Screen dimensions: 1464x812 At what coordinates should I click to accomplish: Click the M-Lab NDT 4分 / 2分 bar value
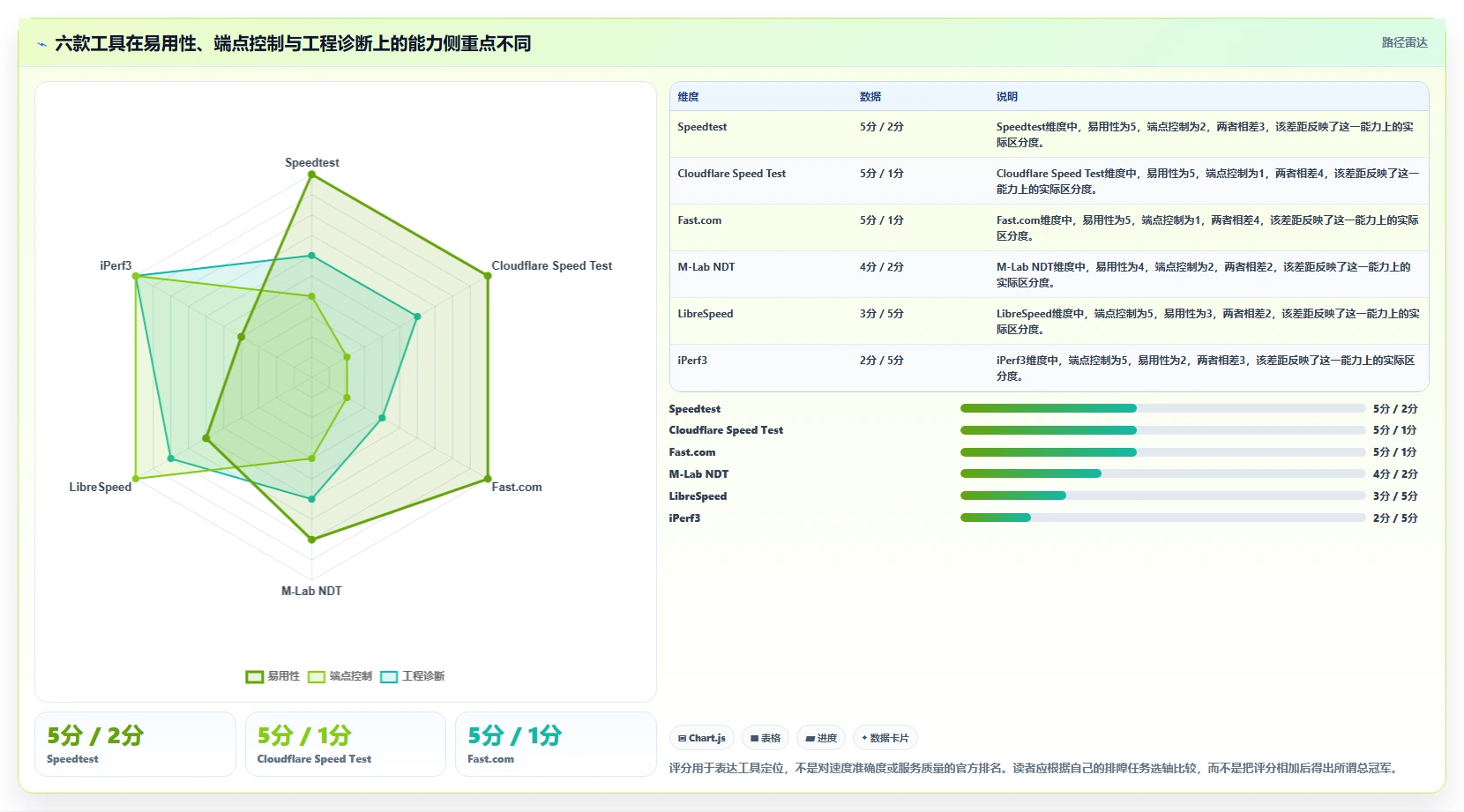pyautogui.click(x=1395, y=474)
